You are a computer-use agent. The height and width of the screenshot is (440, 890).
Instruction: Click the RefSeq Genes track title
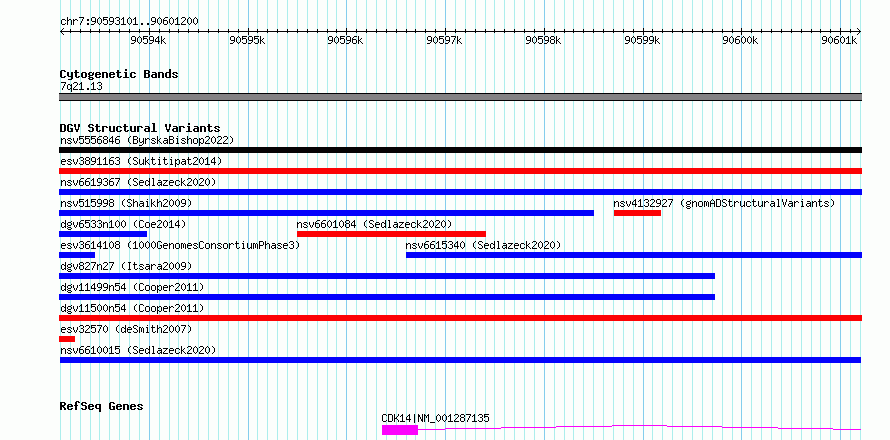(x=101, y=406)
